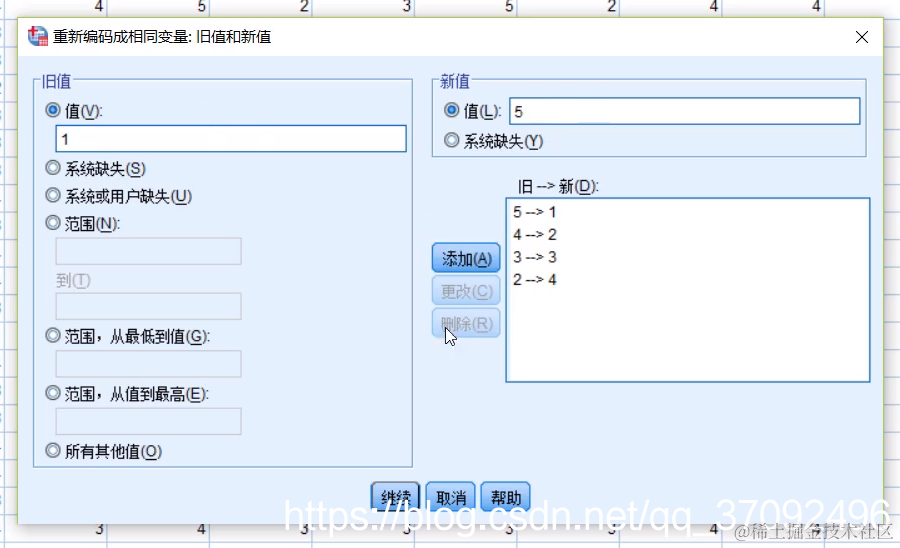Click the lowest-to-value range input field
Image resolution: width=900 pixels, height=548 pixels.
click(149, 364)
